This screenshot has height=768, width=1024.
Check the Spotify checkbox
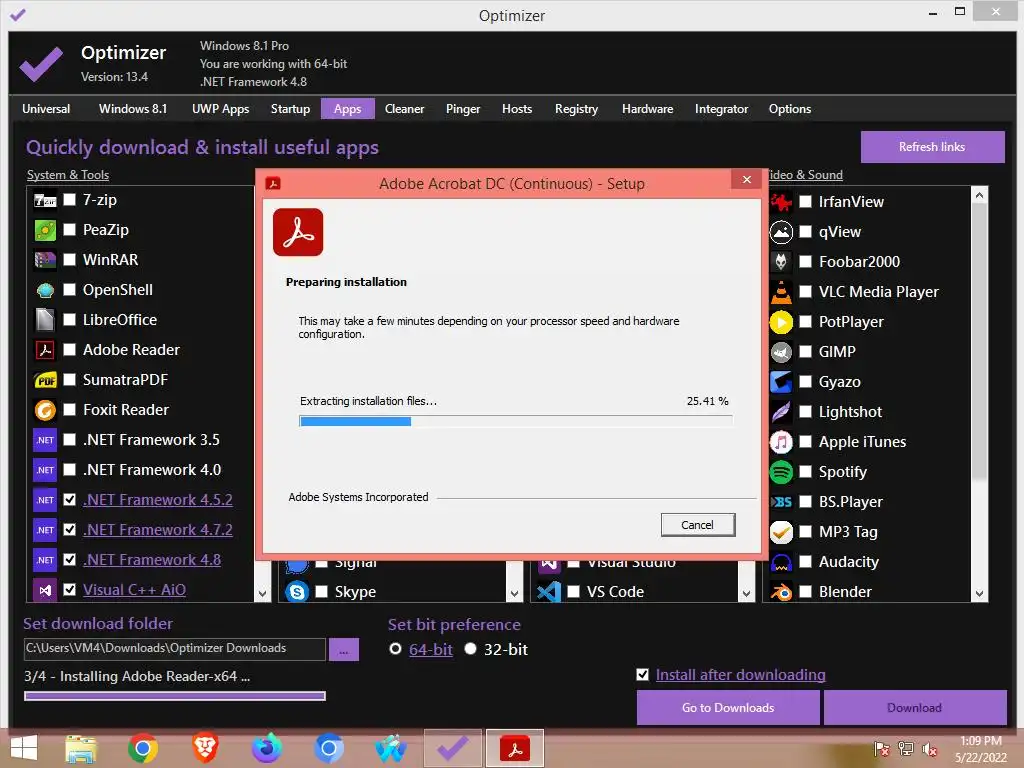(806, 472)
